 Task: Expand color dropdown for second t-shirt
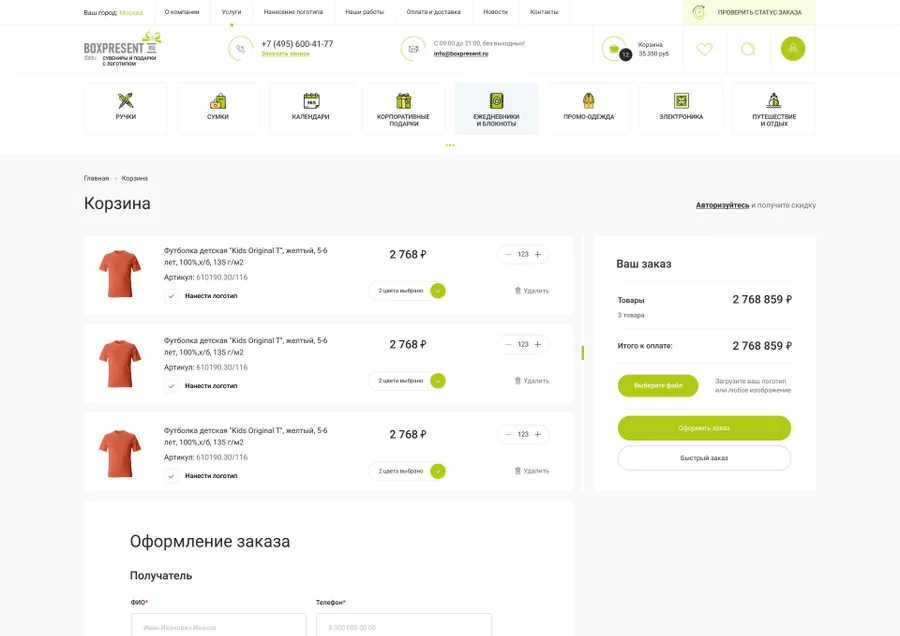tap(438, 381)
